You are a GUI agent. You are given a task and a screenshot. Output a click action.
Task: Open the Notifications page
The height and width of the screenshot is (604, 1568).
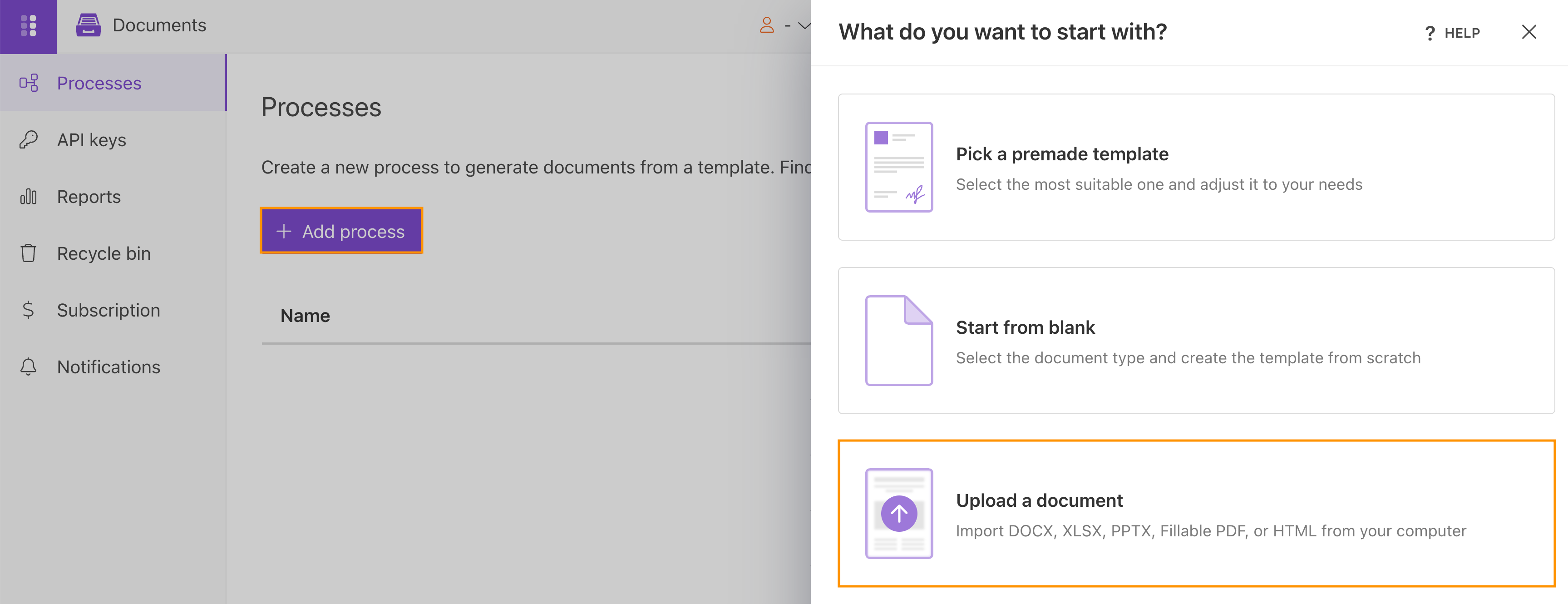[113, 366]
